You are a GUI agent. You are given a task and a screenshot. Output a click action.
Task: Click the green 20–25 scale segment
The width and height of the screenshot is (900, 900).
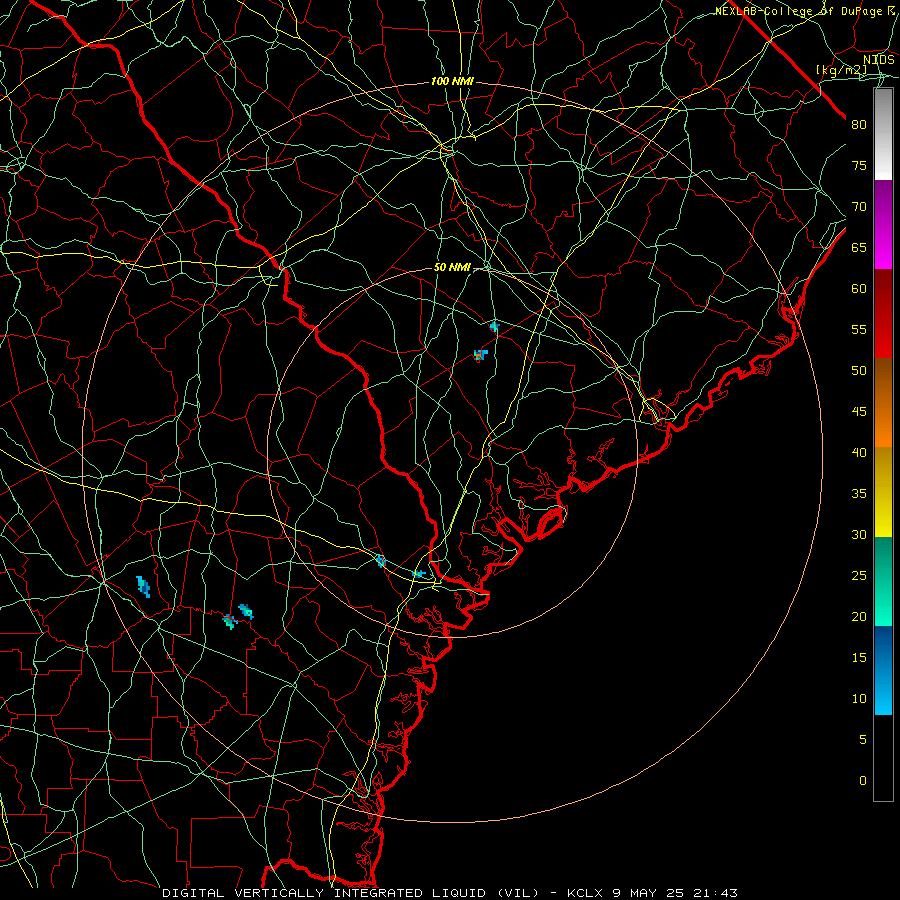(883, 581)
